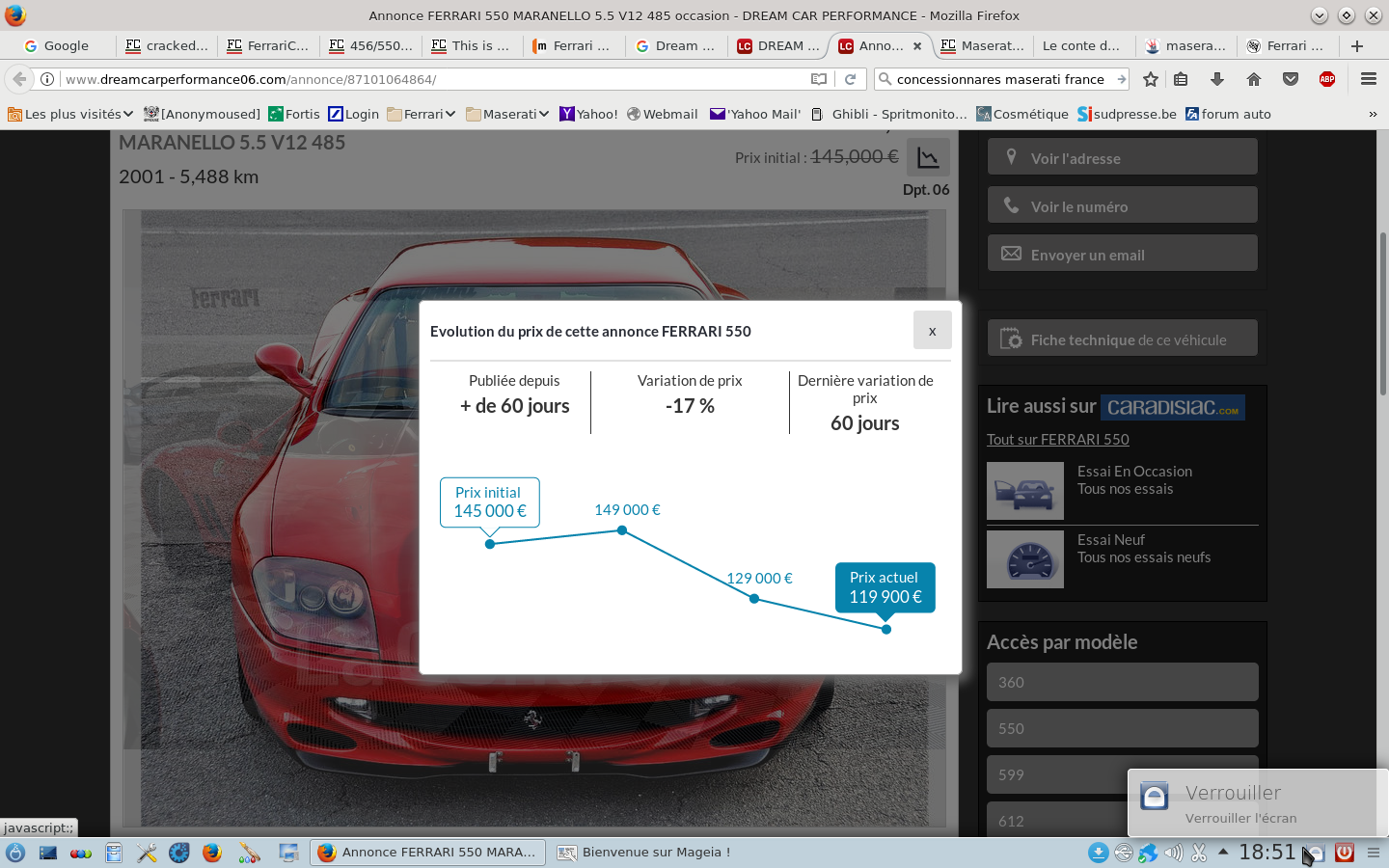Click Voir le numéro button

(x=1122, y=205)
